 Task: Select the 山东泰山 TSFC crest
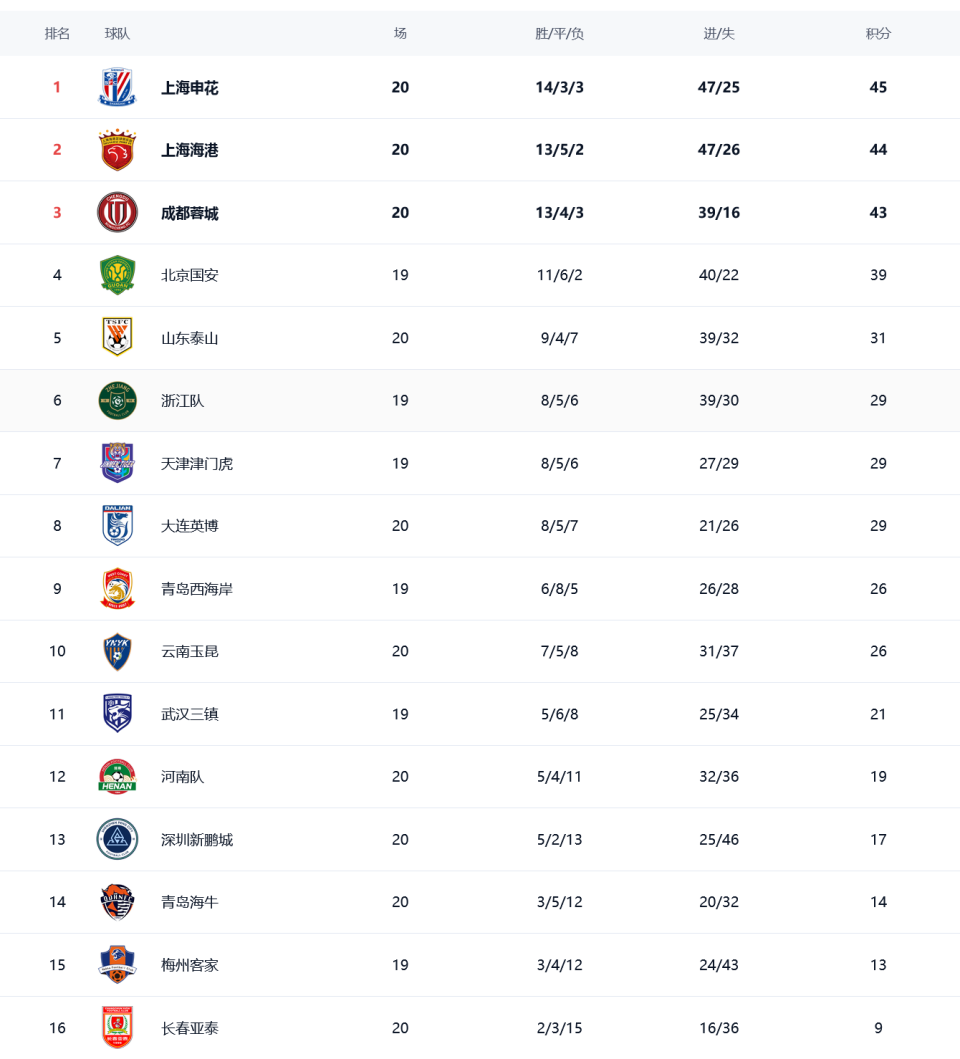(x=117, y=337)
